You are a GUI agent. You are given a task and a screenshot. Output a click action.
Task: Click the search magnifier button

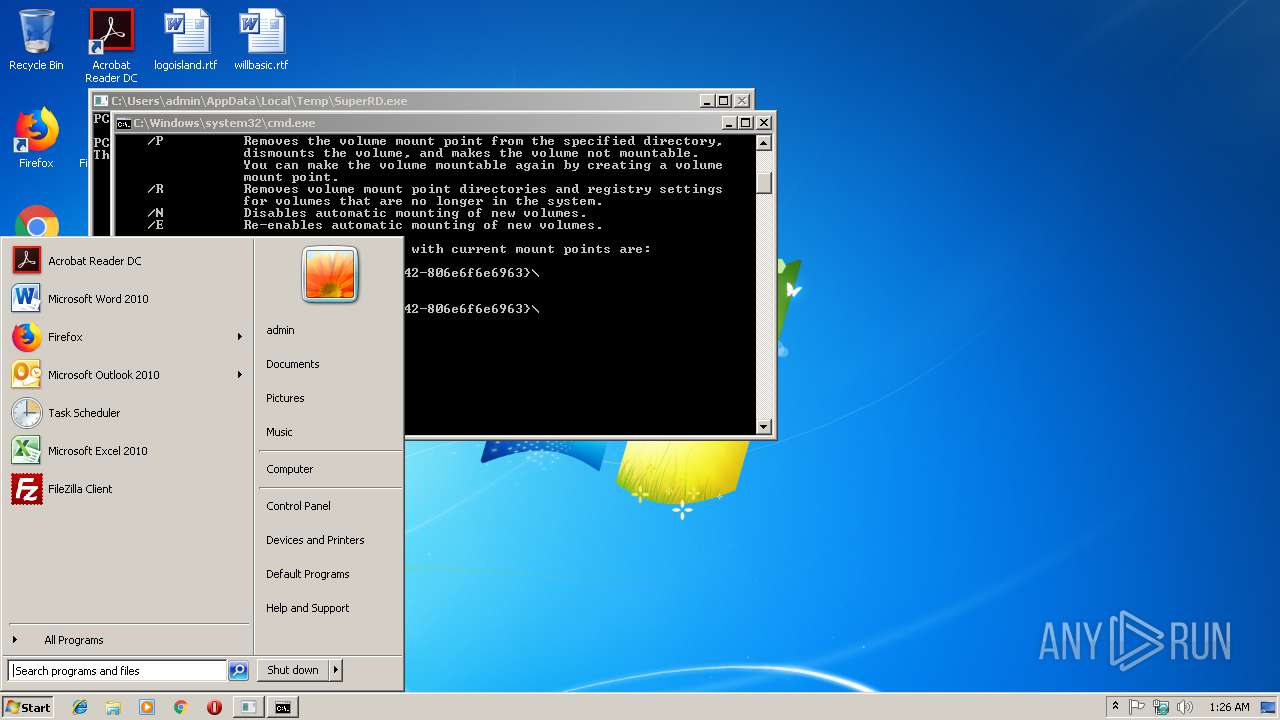click(238, 671)
